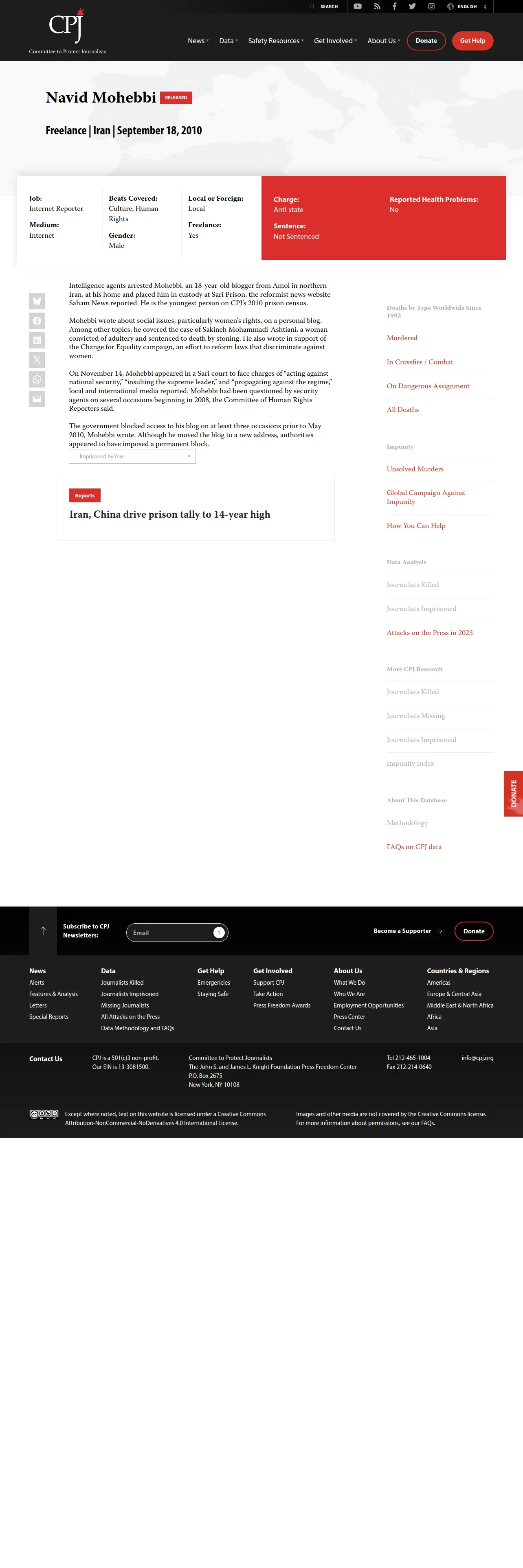
Task: Open Attacks on the Press in 2023
Action: tap(429, 633)
